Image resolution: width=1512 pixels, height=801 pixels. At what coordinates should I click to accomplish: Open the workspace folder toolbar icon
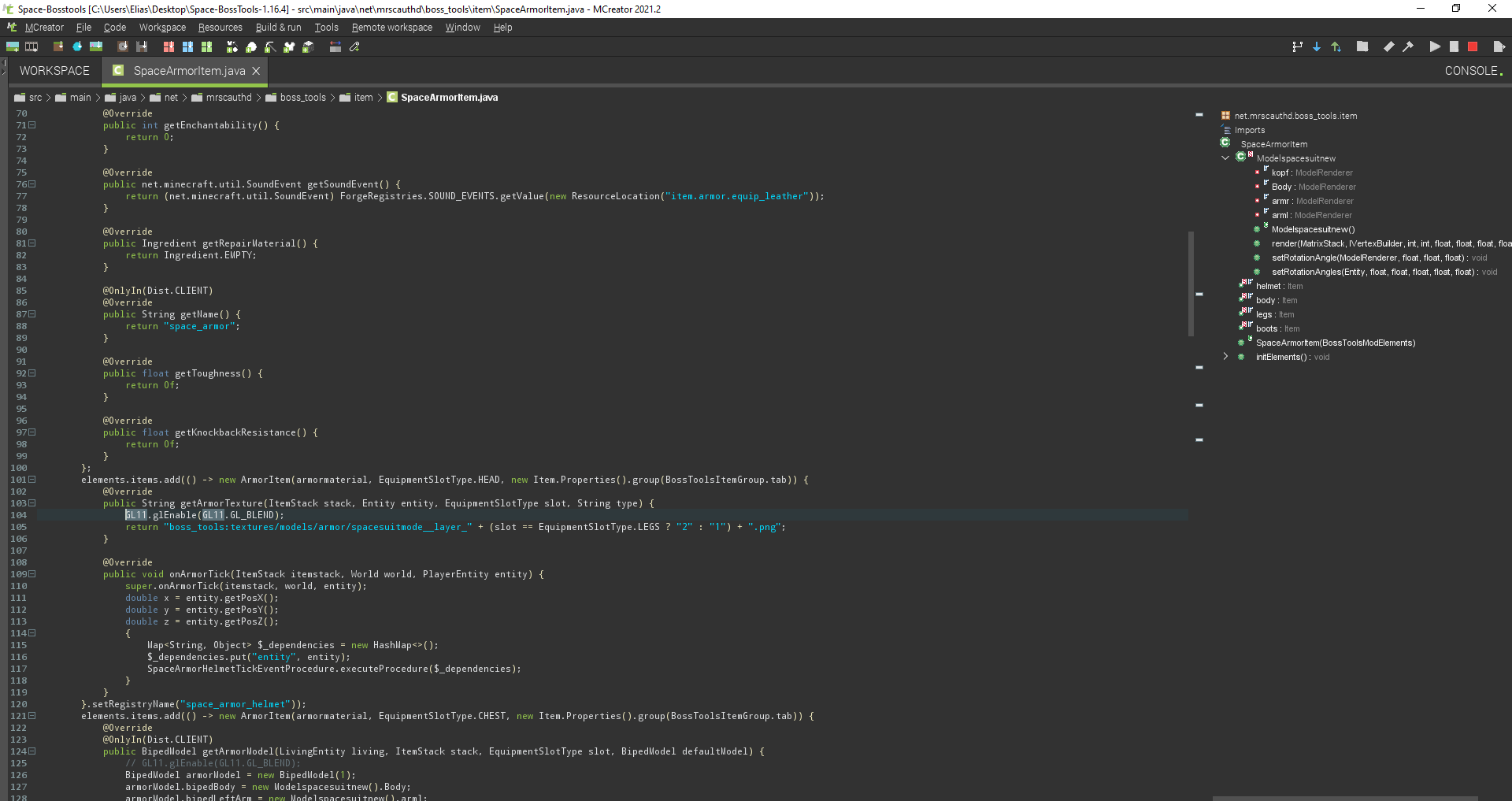point(1363,46)
